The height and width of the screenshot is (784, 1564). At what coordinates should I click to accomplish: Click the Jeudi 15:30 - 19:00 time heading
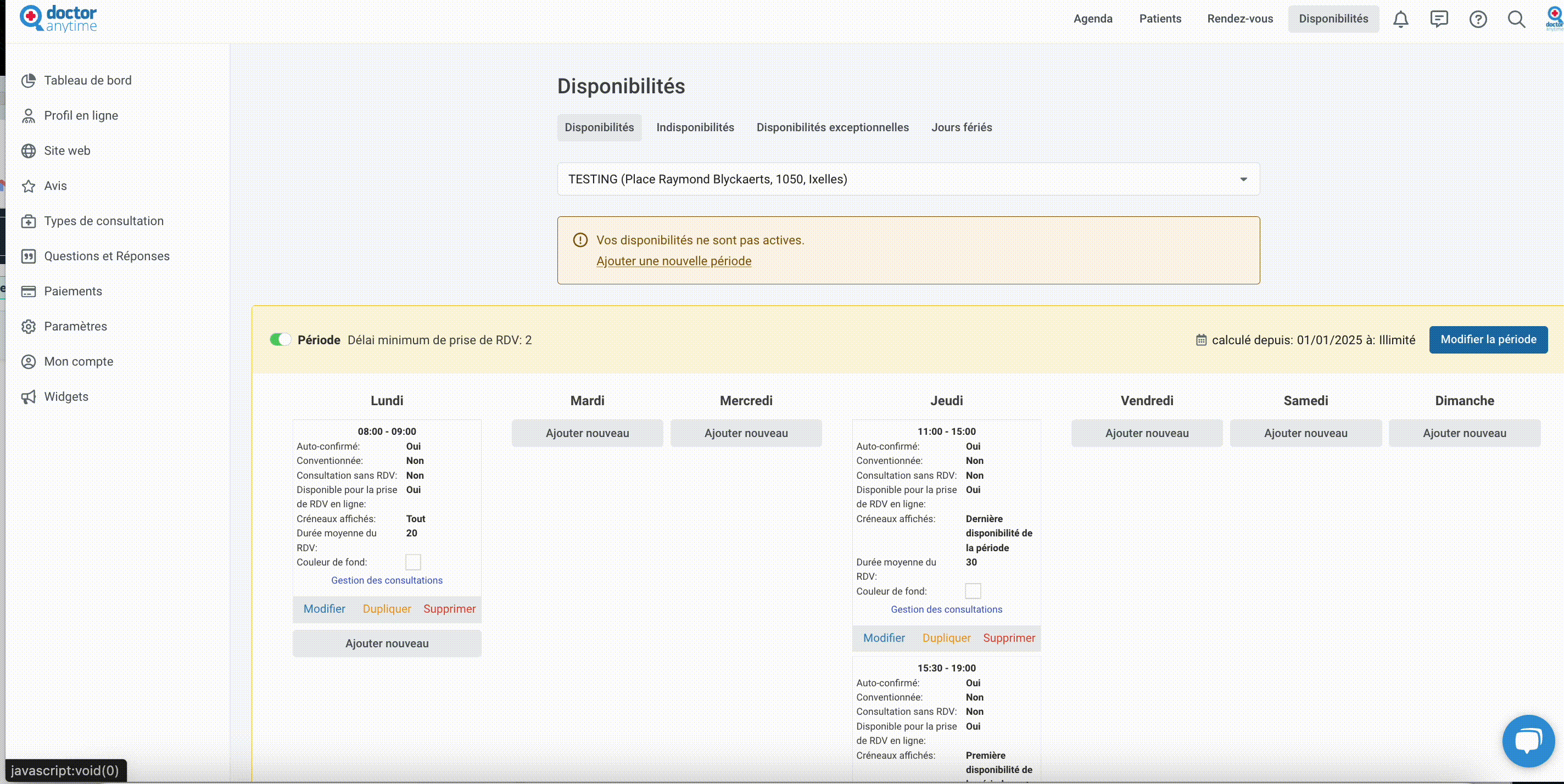[x=947, y=668]
